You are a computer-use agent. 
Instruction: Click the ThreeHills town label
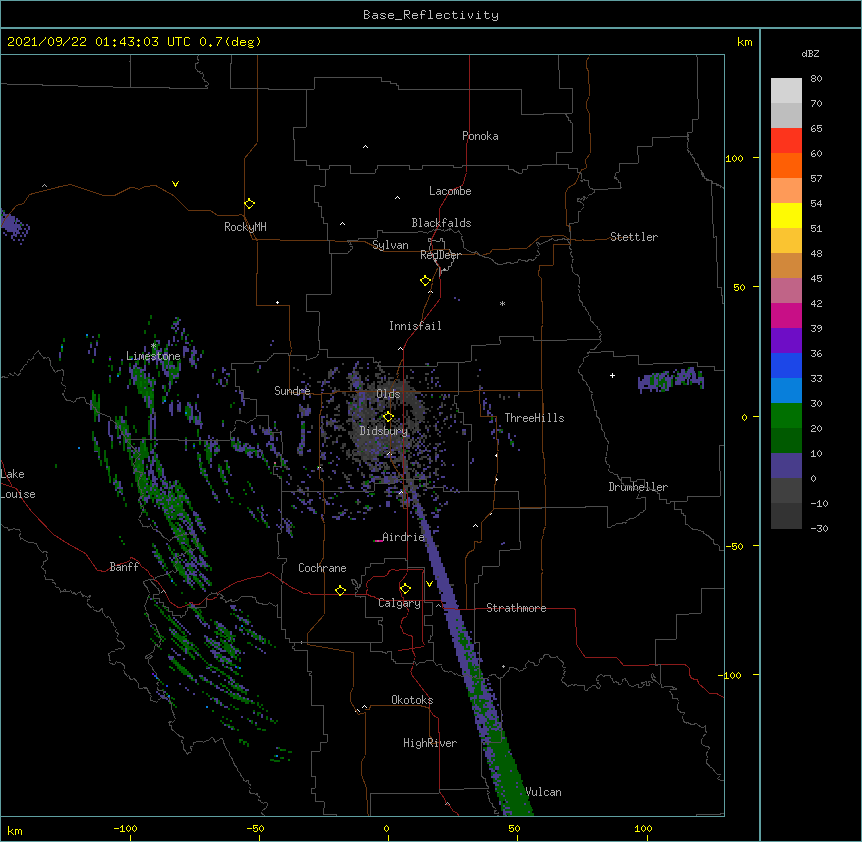point(534,418)
